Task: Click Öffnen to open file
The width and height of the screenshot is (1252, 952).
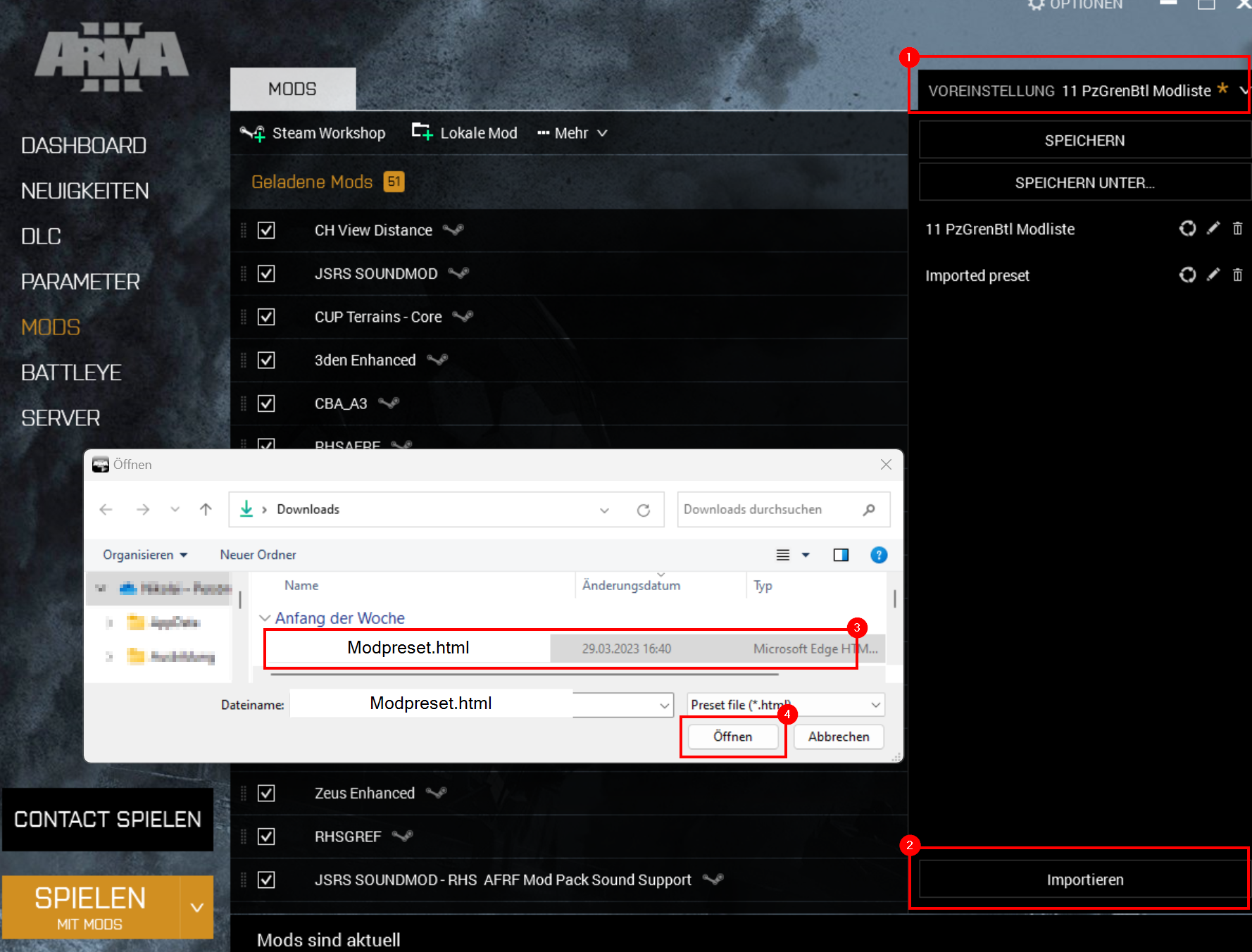Action: (732, 737)
